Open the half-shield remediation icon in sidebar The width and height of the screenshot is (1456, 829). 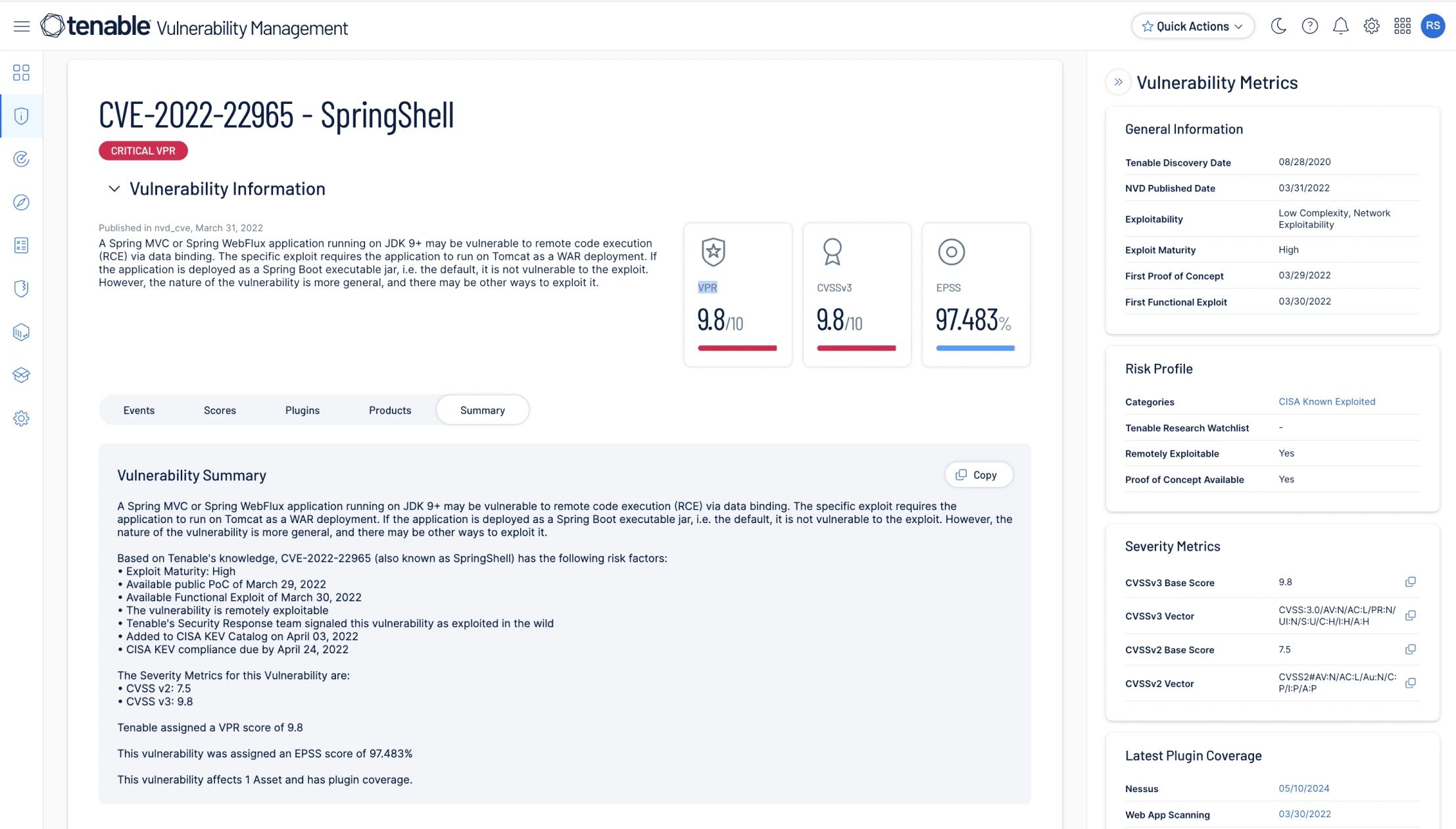point(21,289)
